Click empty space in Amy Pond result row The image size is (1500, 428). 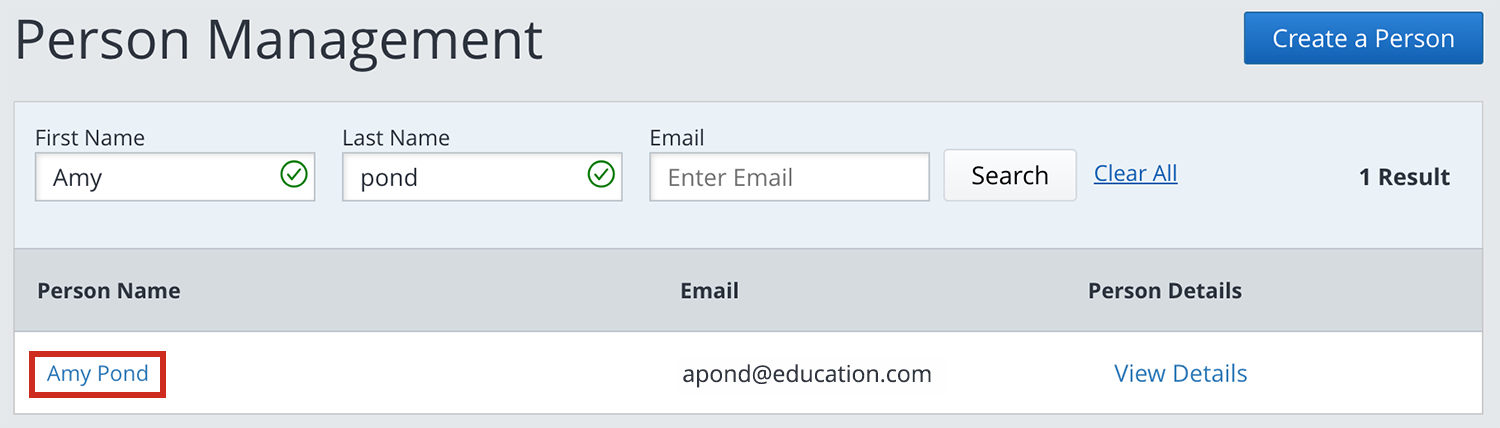pyautogui.click(x=420, y=374)
